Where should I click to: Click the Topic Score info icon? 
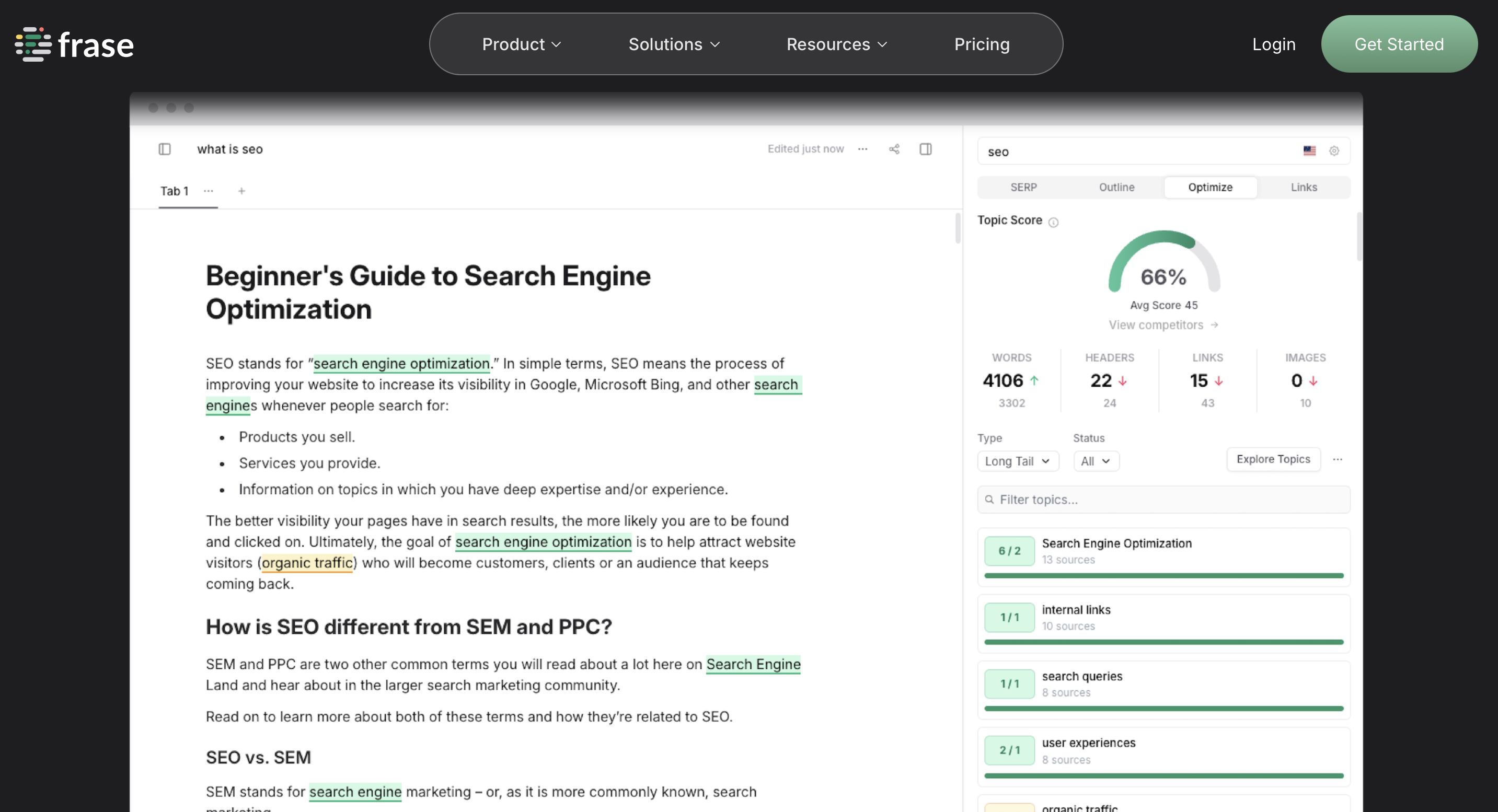point(1053,222)
